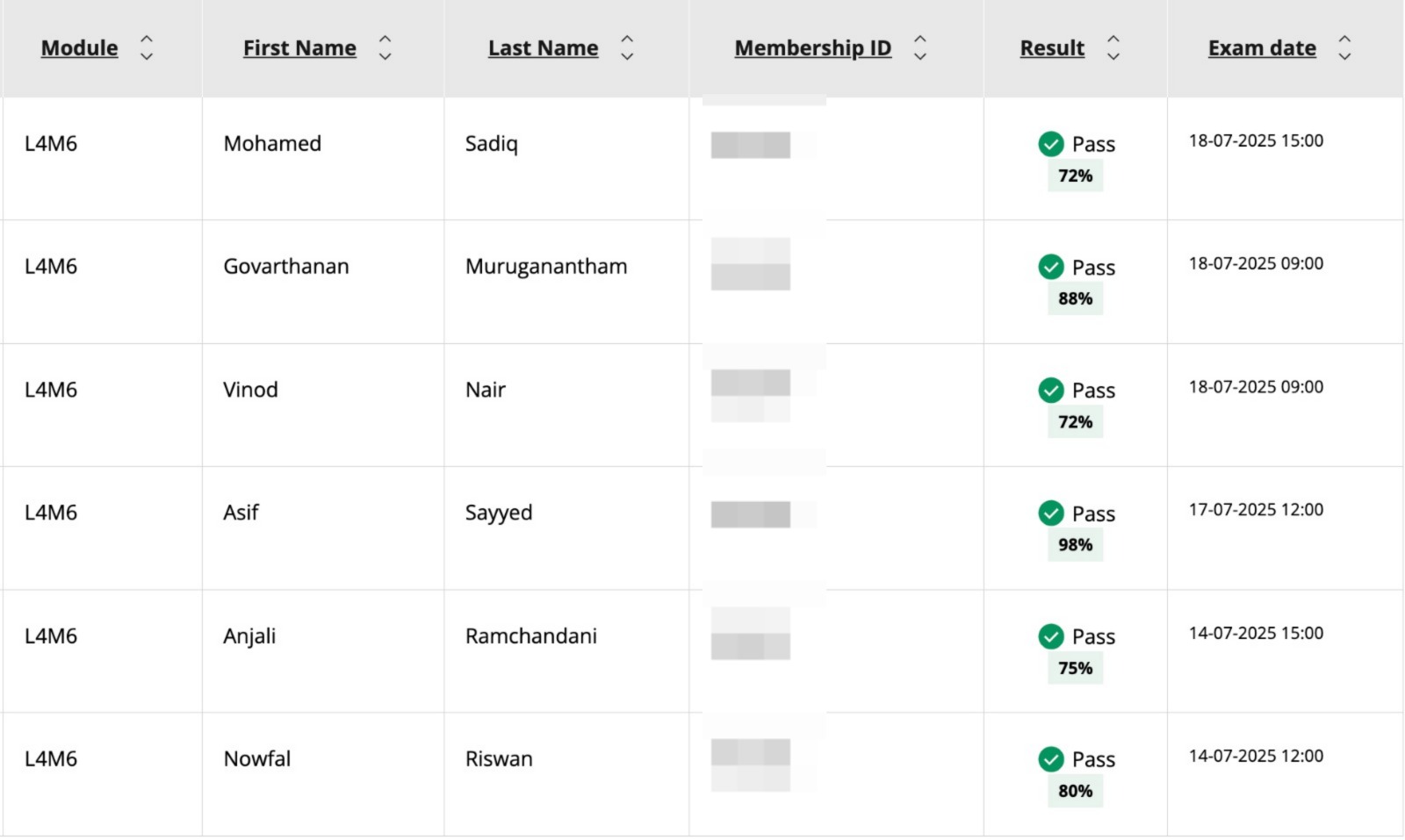Click the down chevron next to Result
This screenshot has height=840, width=1405.
click(1113, 57)
